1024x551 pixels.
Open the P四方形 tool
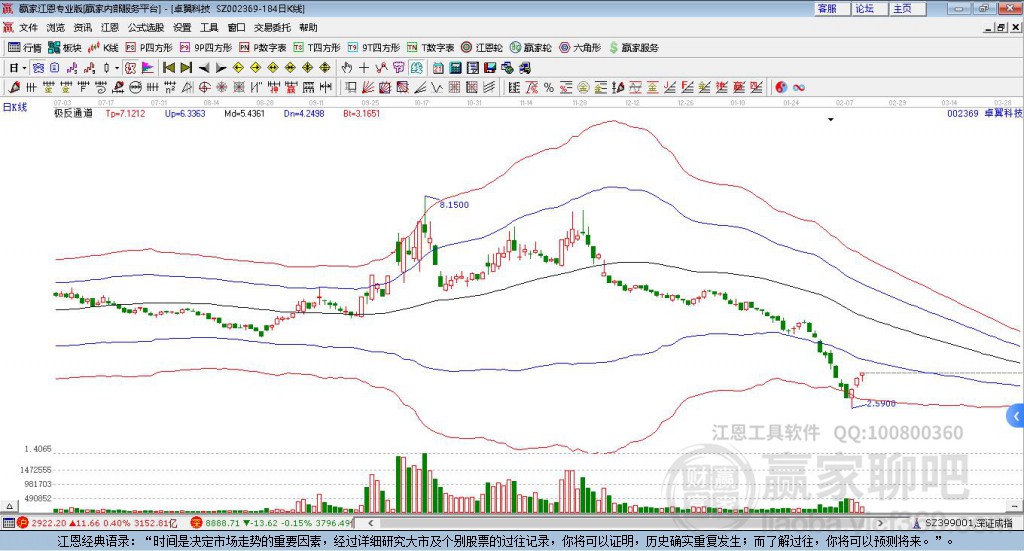point(149,48)
